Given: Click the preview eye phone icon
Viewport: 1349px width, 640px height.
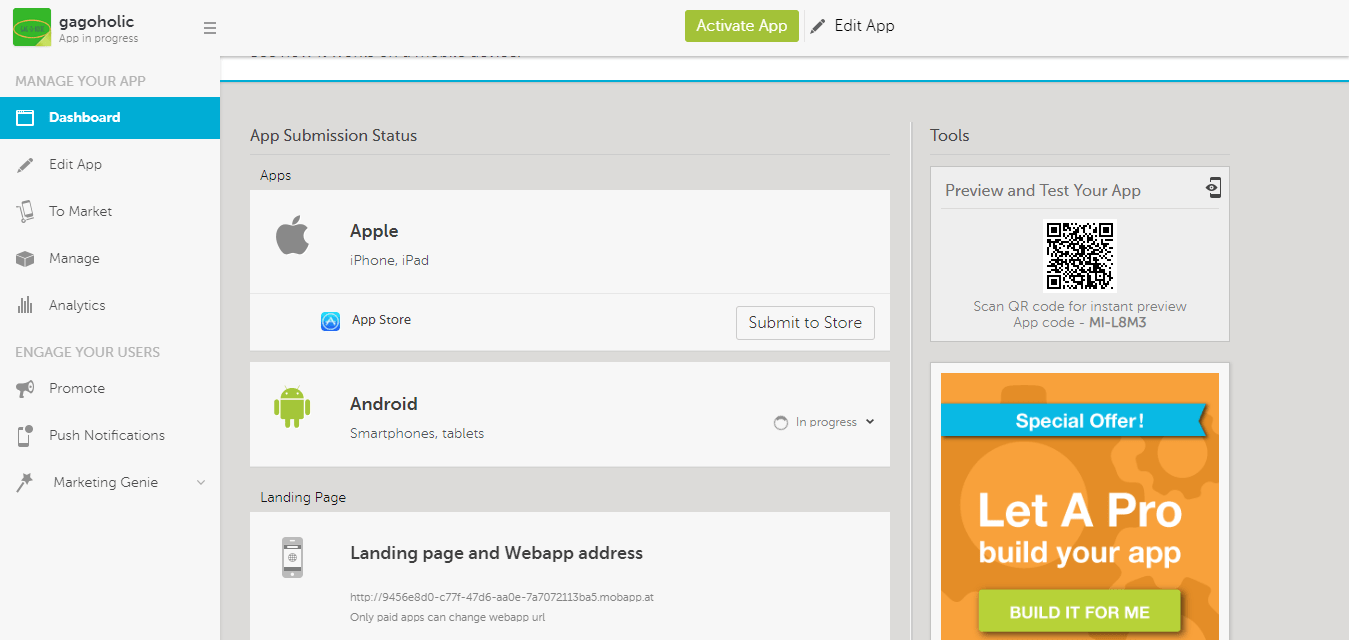Looking at the screenshot, I should 1213,188.
